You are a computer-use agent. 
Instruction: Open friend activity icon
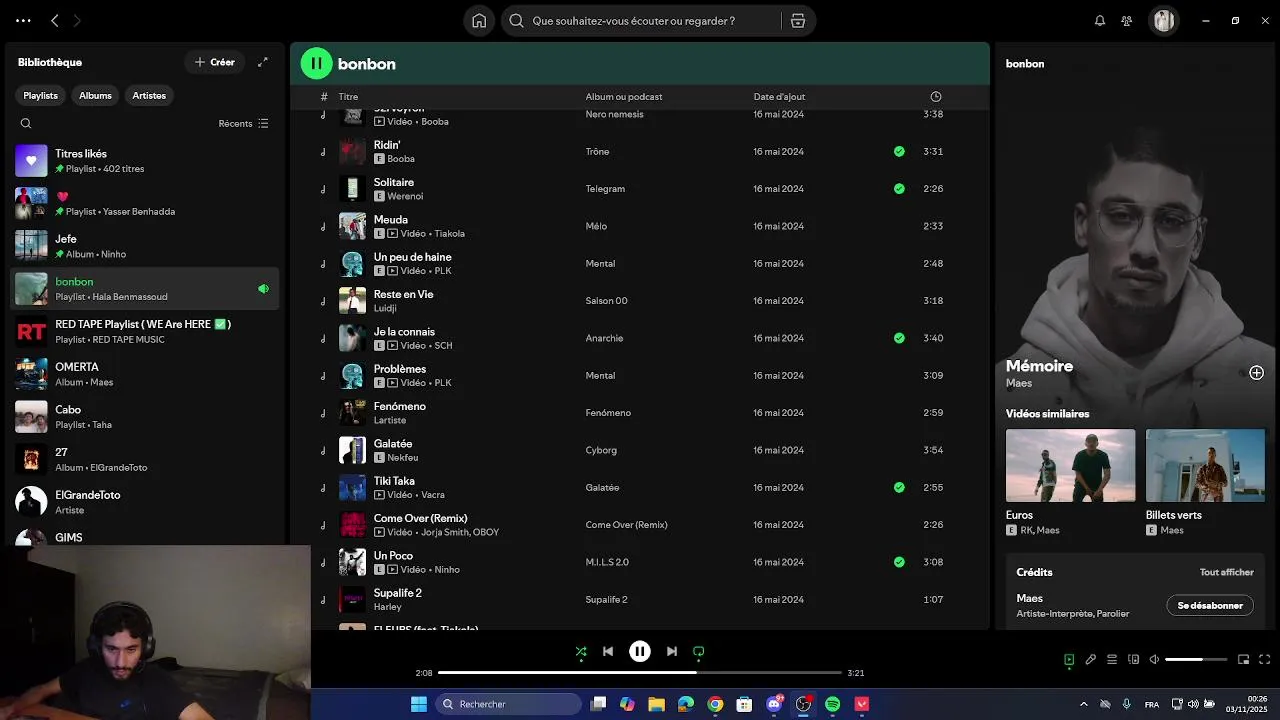point(1127,21)
